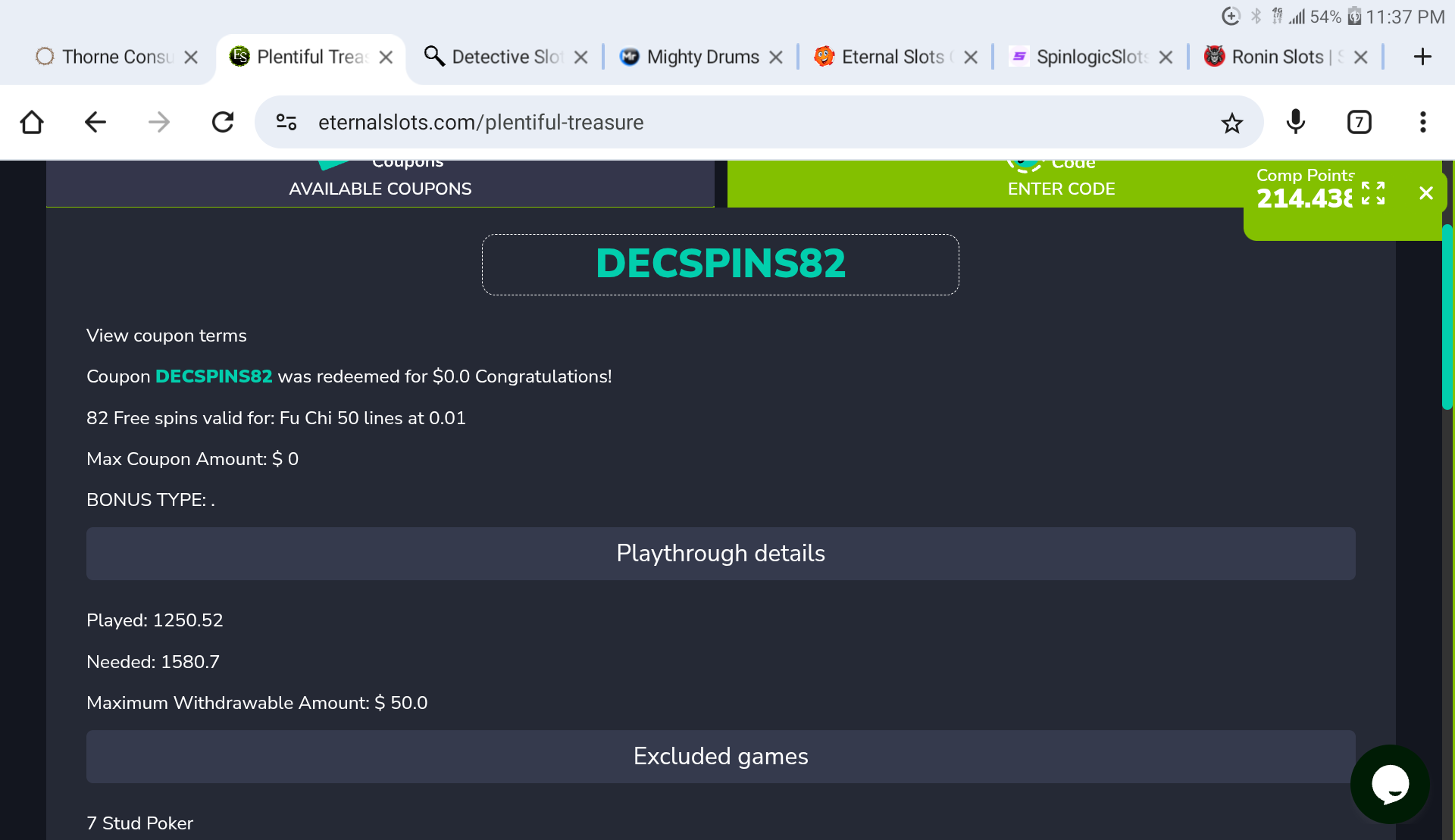
Task: Open site settings icon in address bar
Action: point(286,122)
